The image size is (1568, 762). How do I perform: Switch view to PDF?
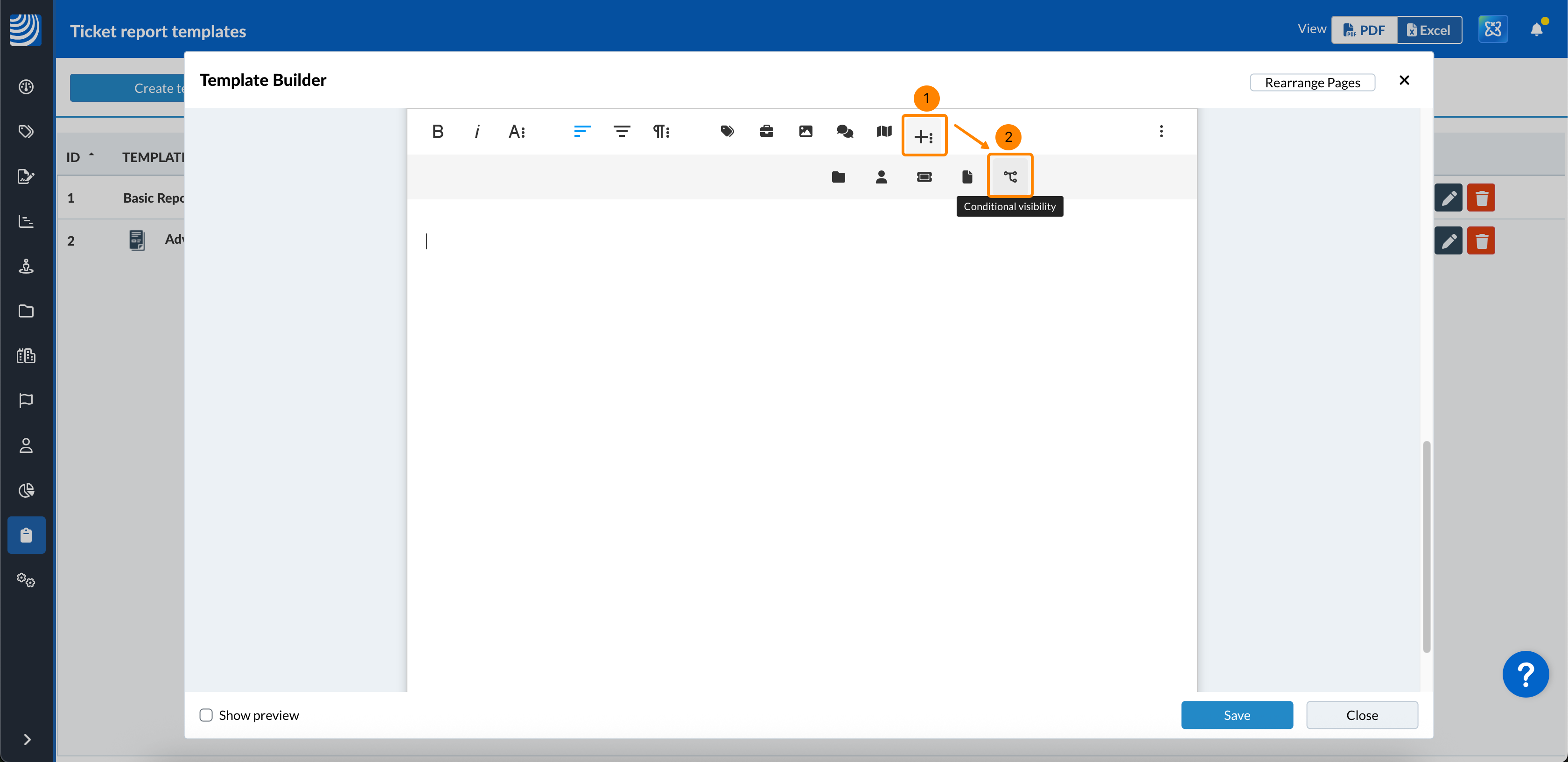(x=1364, y=30)
